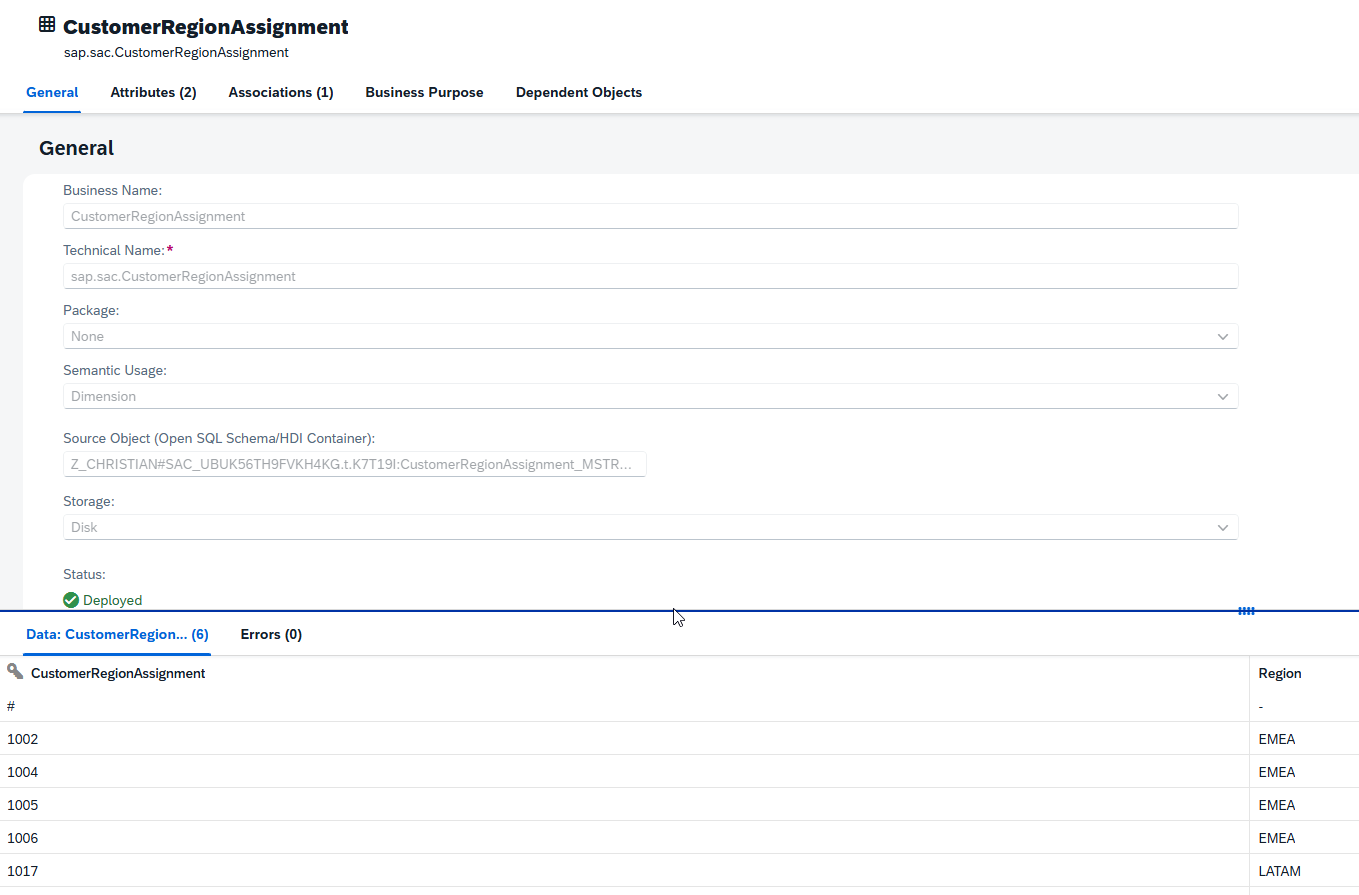Open the Storage dropdown chevron
This screenshot has height=895, width=1359.
coord(1223,528)
